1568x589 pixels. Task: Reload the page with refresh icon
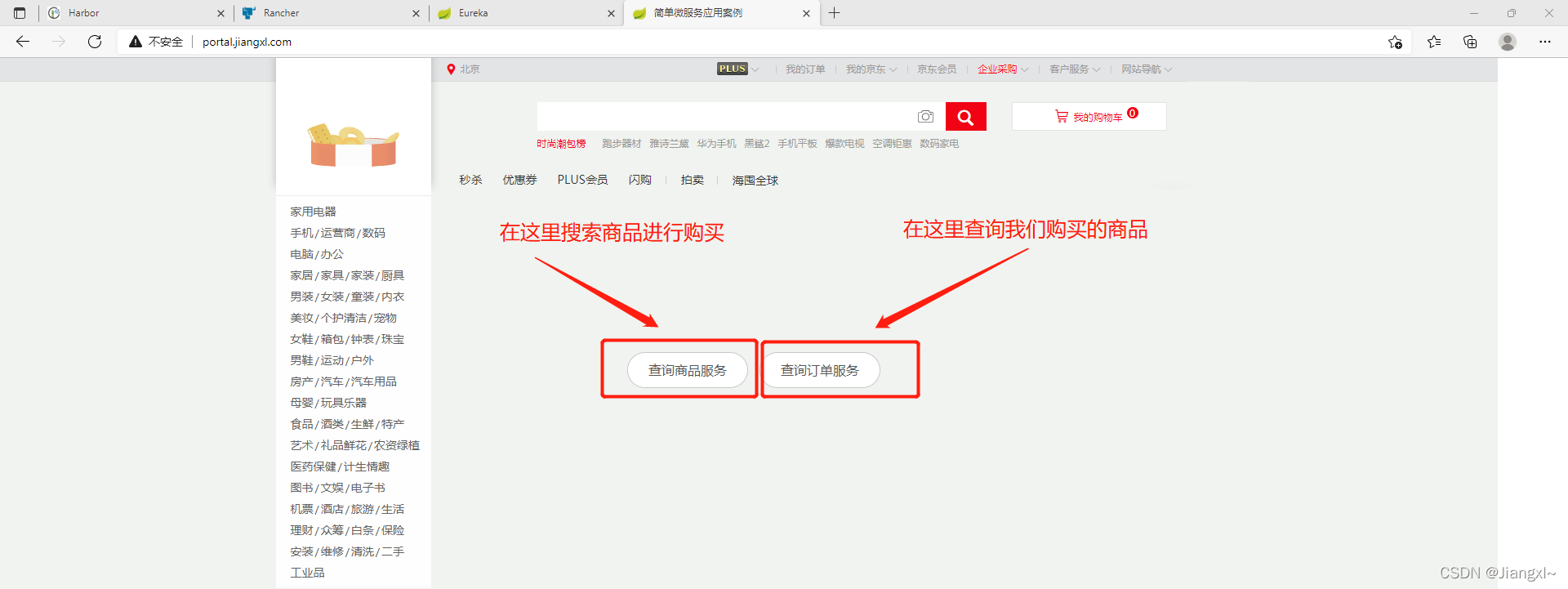[95, 42]
